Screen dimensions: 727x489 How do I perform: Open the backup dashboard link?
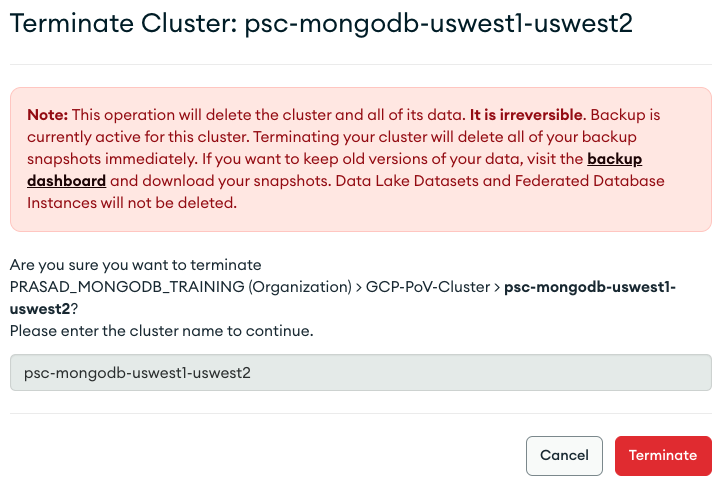[614, 159]
